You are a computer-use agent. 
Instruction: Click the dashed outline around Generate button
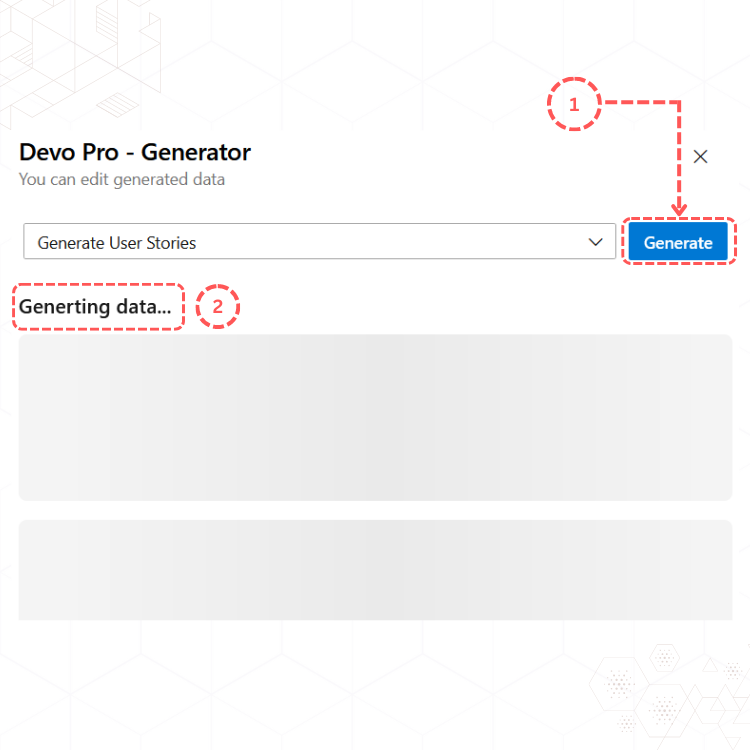[x=679, y=241]
